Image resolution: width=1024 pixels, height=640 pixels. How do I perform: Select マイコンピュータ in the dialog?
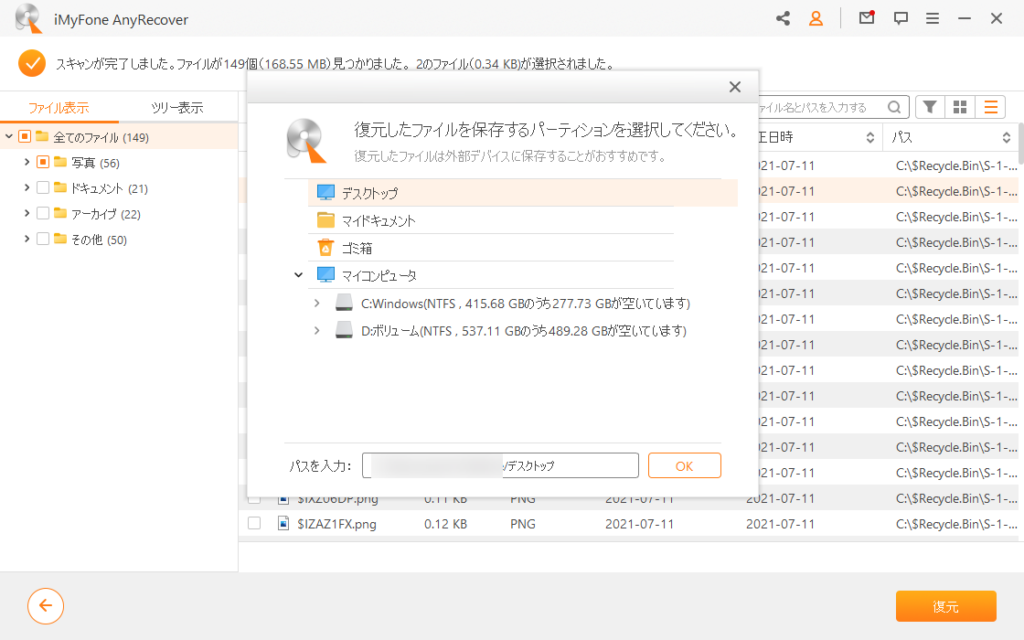tap(490, 276)
